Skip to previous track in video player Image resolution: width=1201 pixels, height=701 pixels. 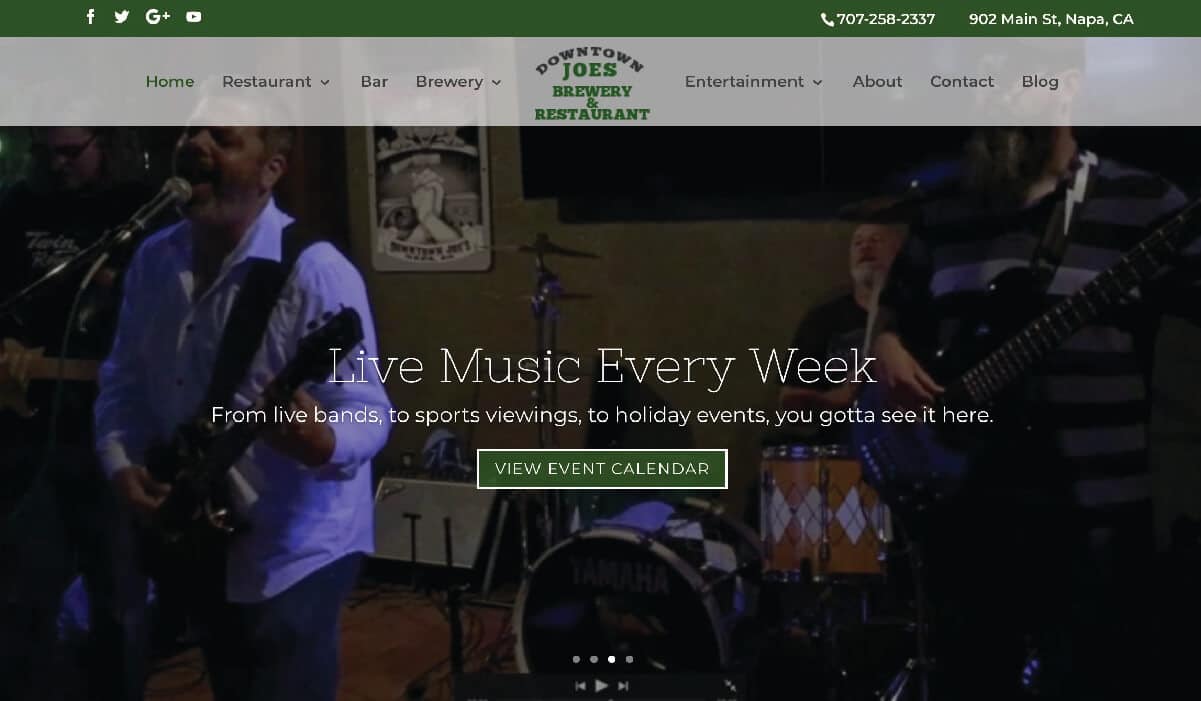[580, 686]
